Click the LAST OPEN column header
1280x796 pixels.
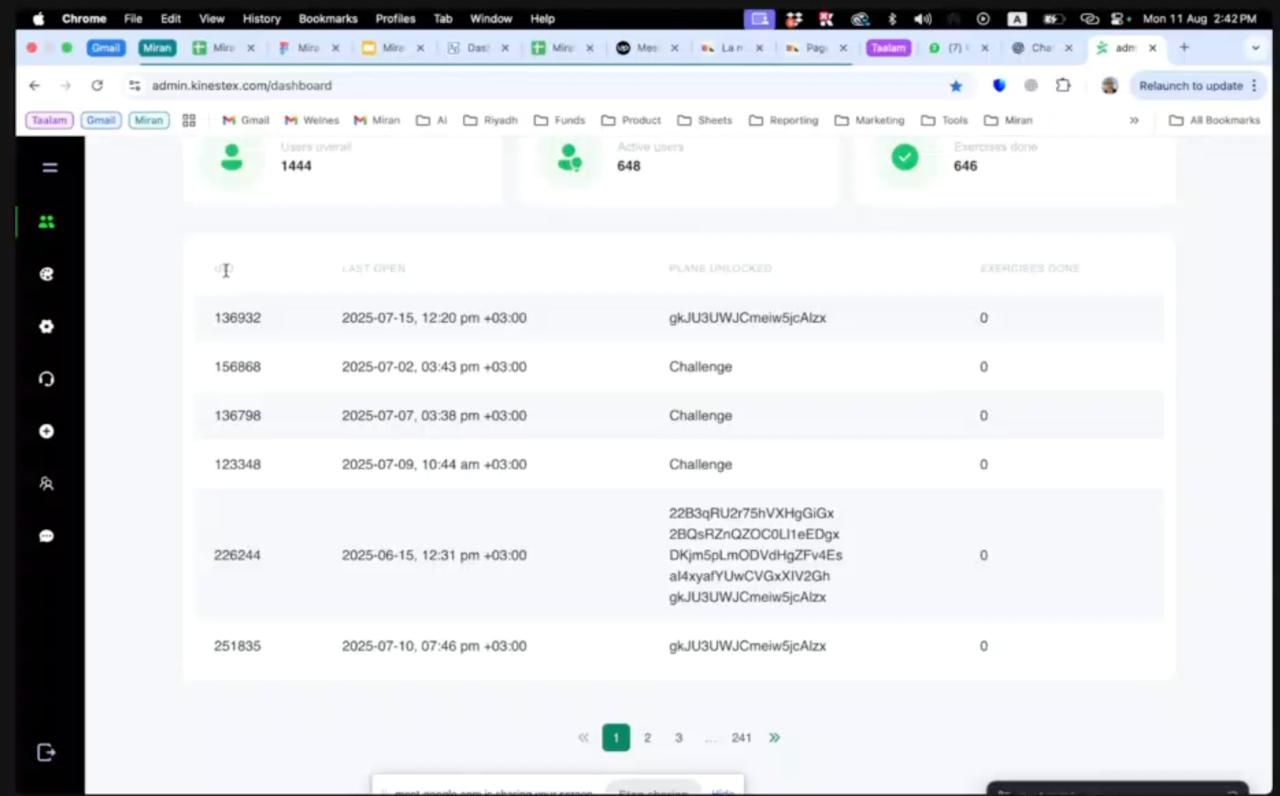[373, 268]
